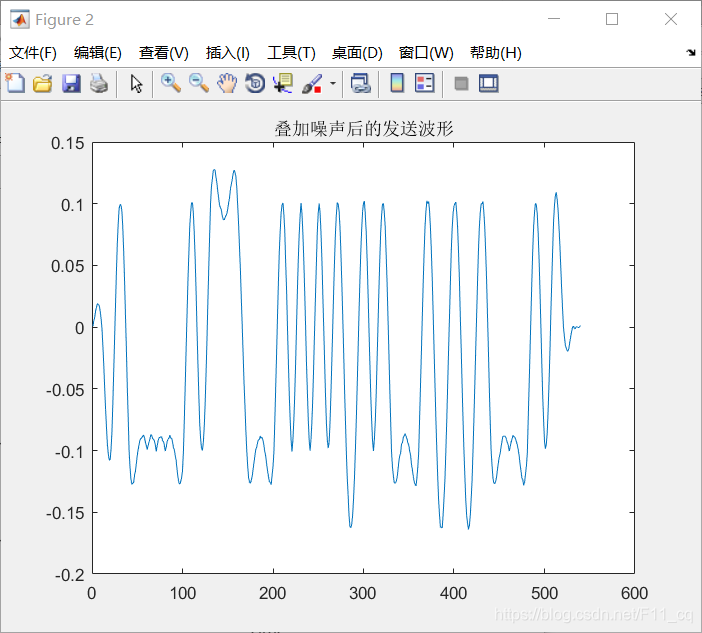Click the y-axis label 0.05
Image resolution: width=702 pixels, height=633 pixels.
tap(67, 266)
